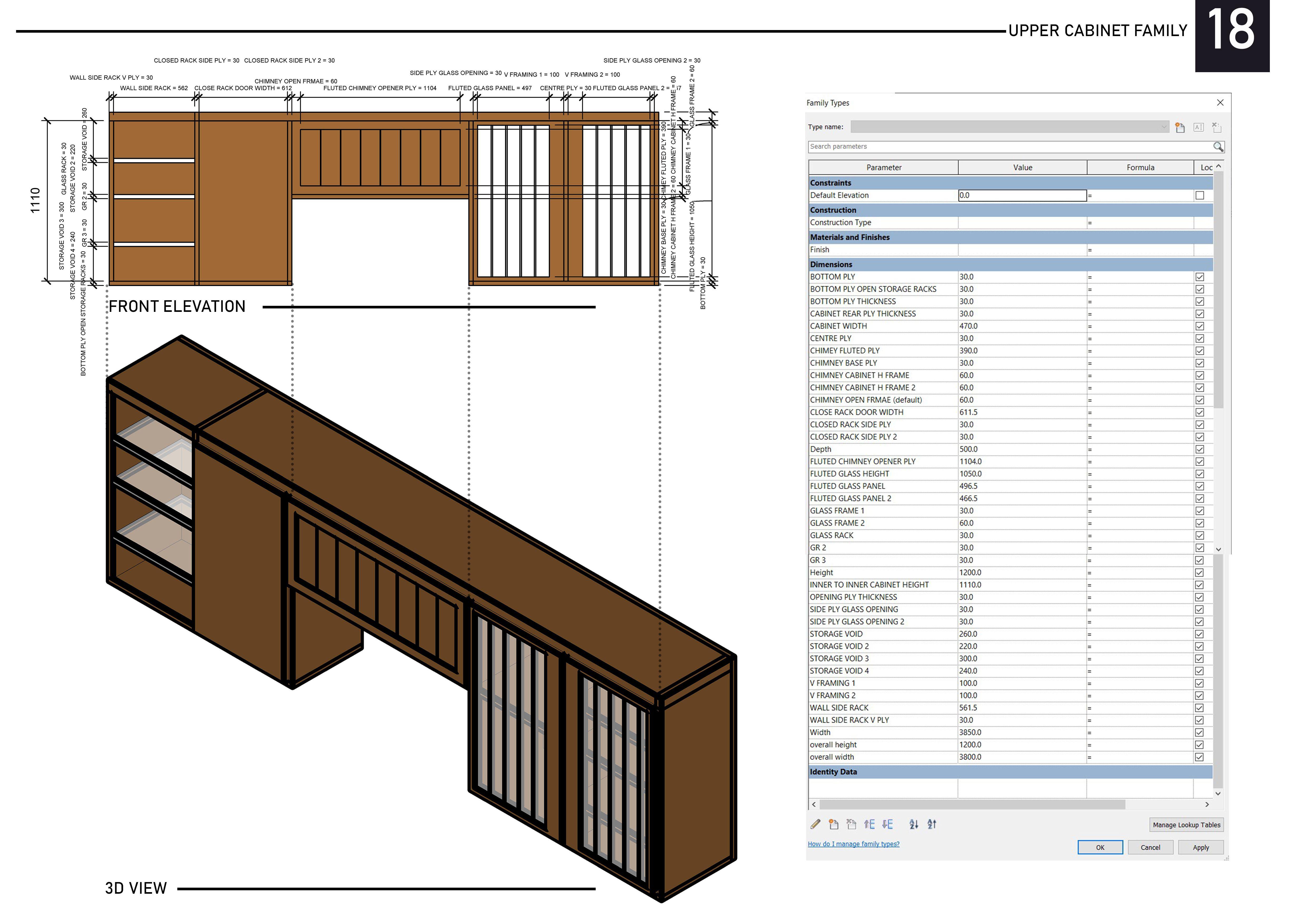
Task: Click scroll-up arrow above parameter table
Action: click(x=1219, y=166)
